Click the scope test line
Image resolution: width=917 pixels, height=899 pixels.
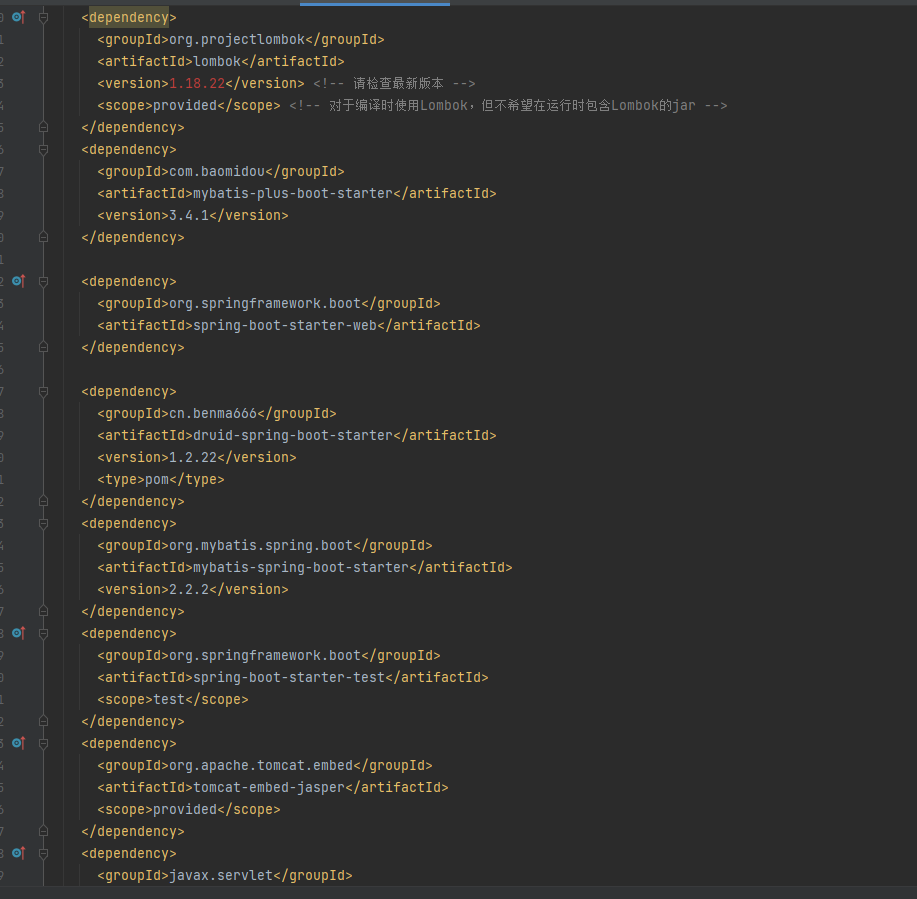(x=173, y=700)
